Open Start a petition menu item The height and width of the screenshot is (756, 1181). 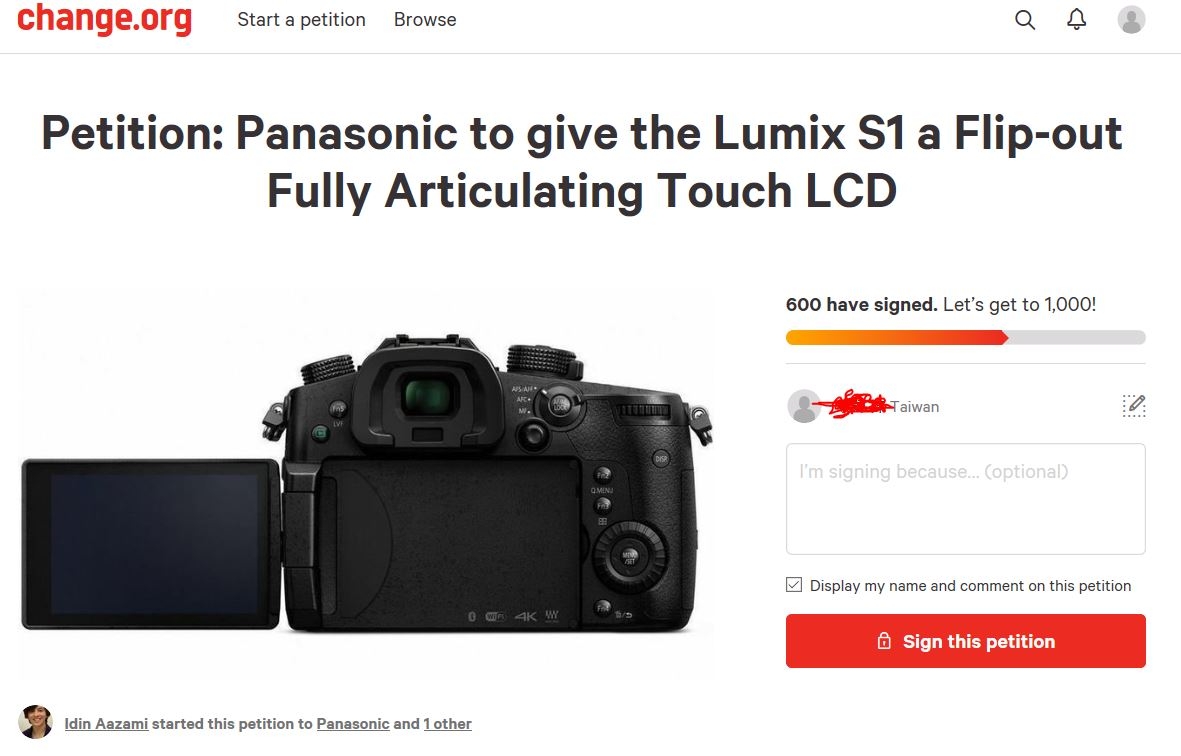point(301,20)
